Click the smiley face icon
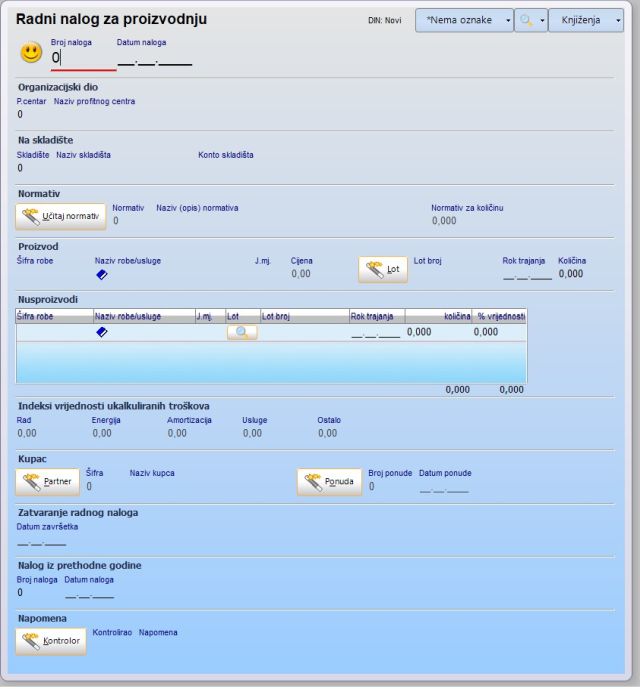The image size is (640, 689). pos(31,54)
